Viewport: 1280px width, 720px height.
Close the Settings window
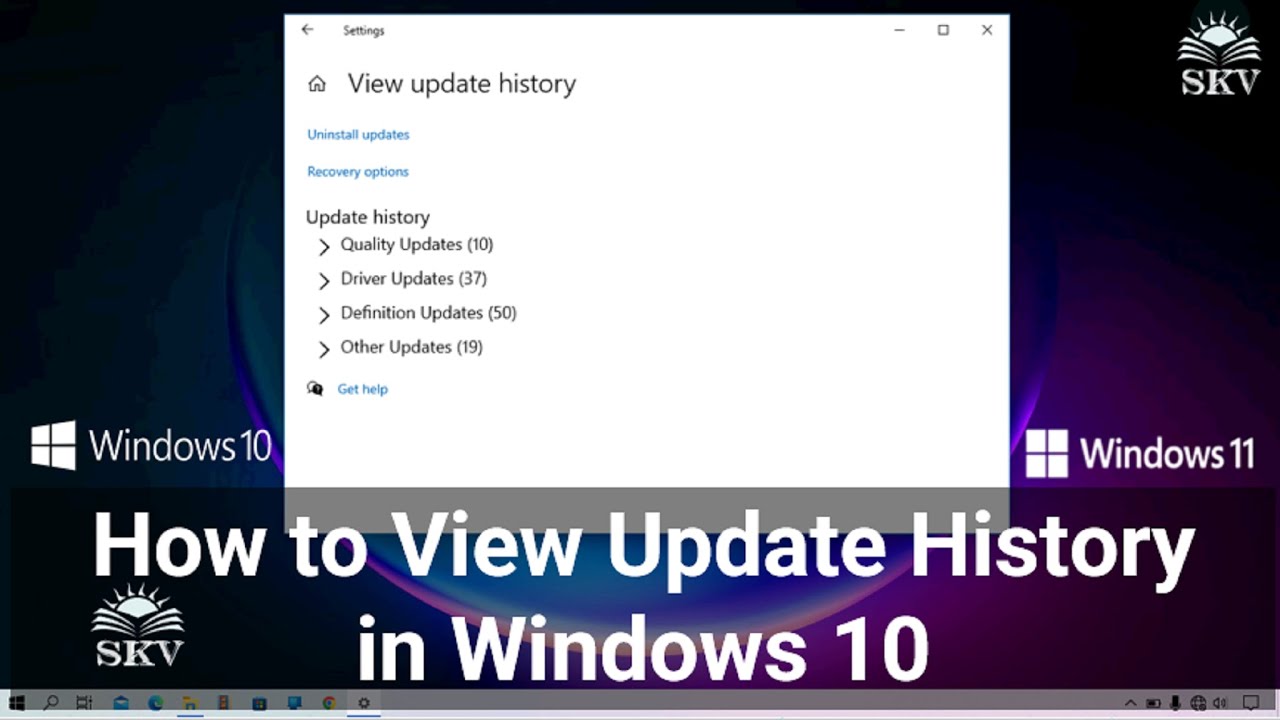(x=987, y=30)
